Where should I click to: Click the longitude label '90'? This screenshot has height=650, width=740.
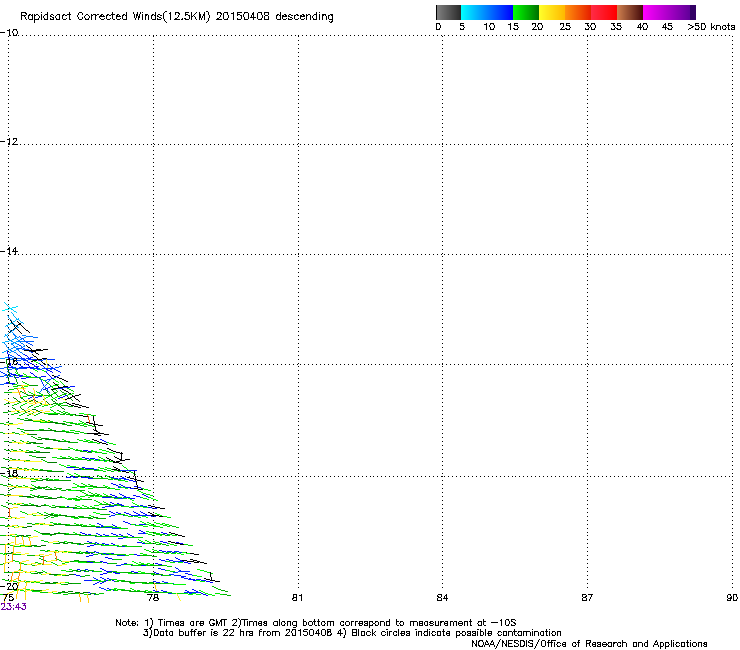pos(732,598)
